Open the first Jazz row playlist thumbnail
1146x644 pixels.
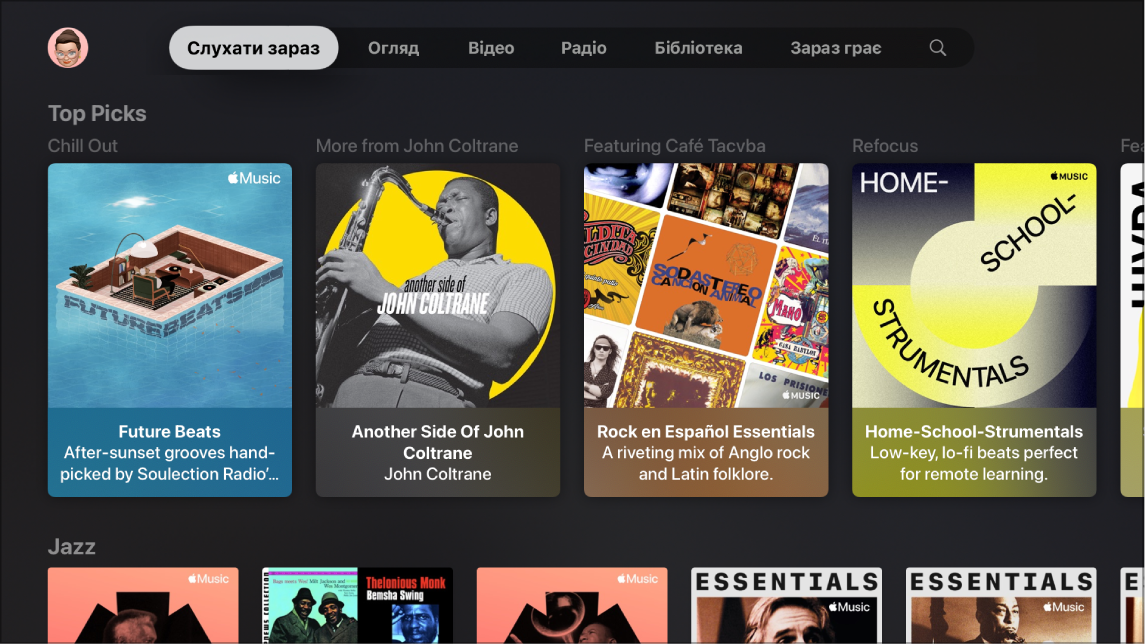pyautogui.click(x=143, y=605)
